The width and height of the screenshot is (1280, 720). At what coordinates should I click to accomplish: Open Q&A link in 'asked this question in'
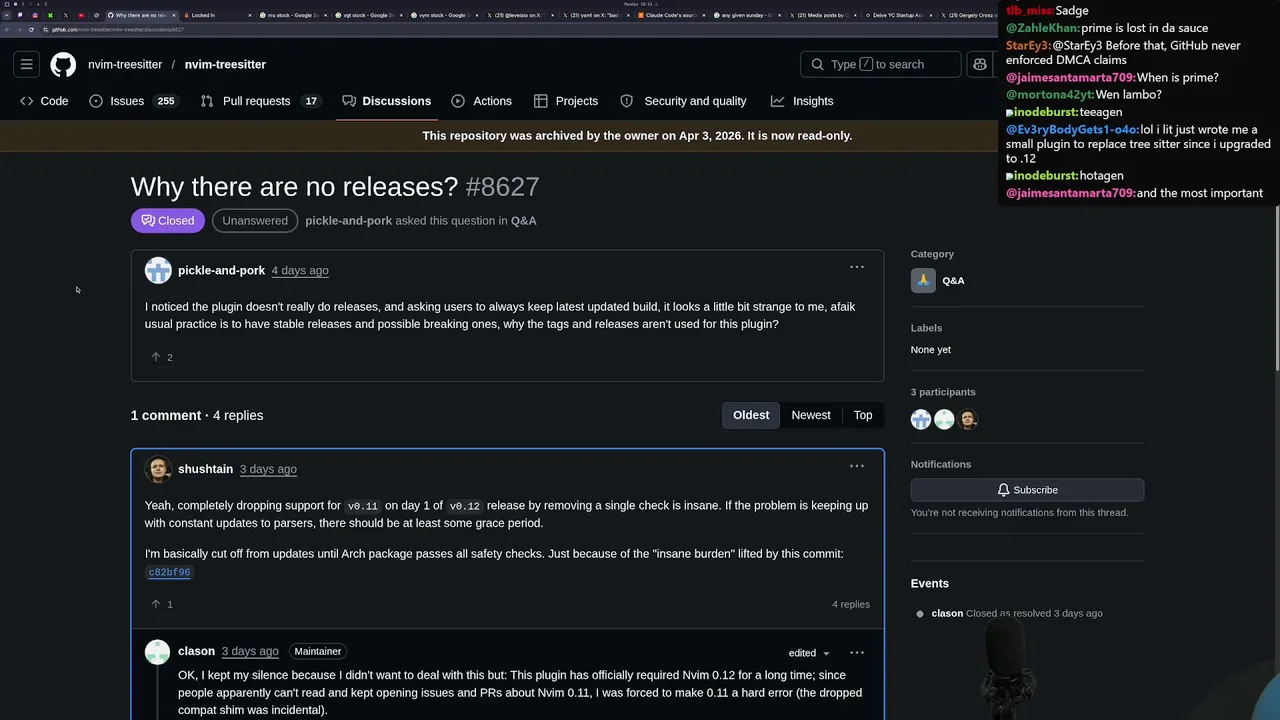click(524, 221)
